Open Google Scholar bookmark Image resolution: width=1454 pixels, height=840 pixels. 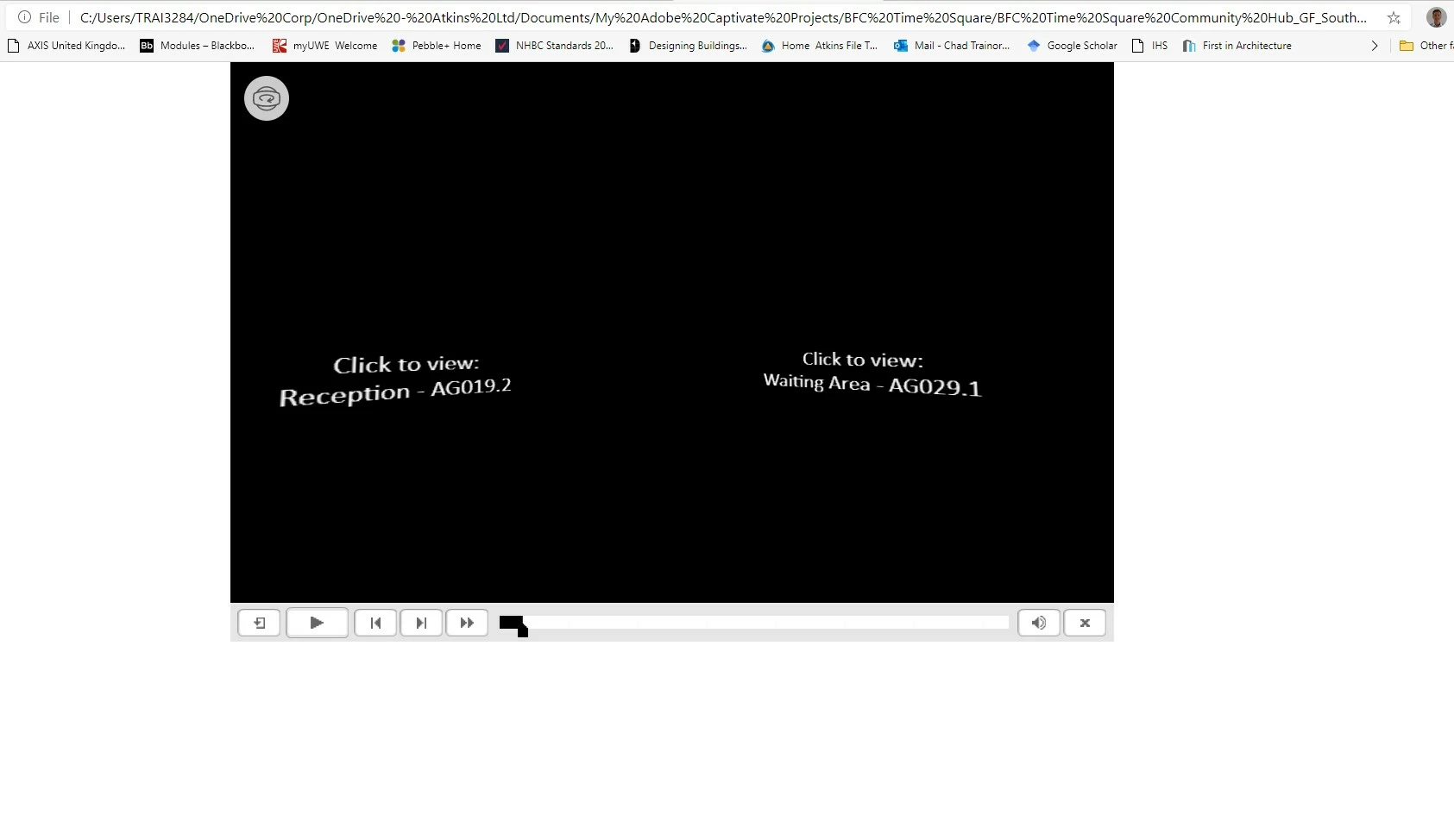tap(1073, 46)
